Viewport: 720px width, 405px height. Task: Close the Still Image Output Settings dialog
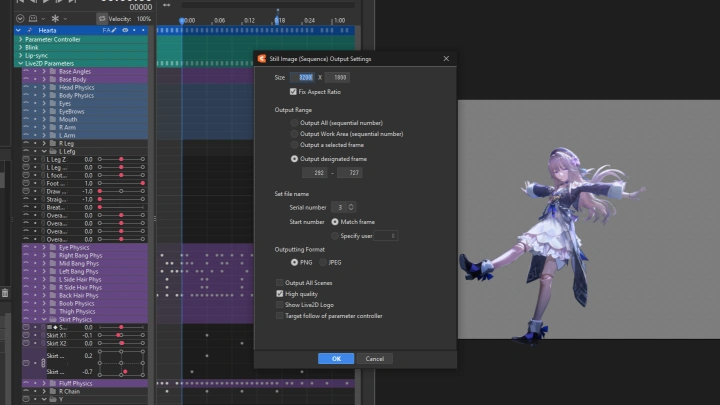(446, 59)
